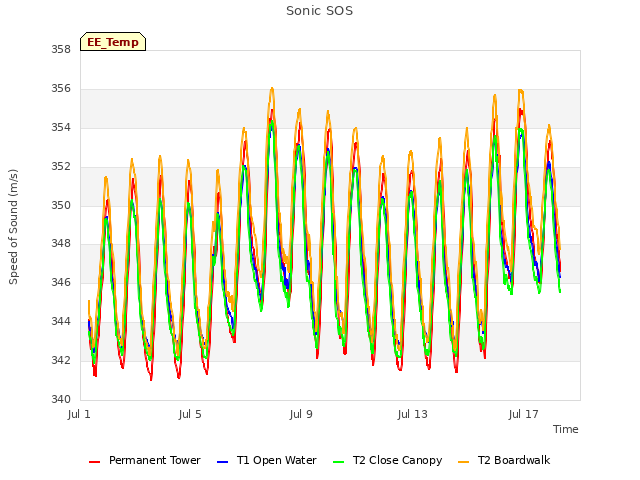Click the 346 y-axis tick label
Viewport: 640px width, 480px height.
[61, 282]
